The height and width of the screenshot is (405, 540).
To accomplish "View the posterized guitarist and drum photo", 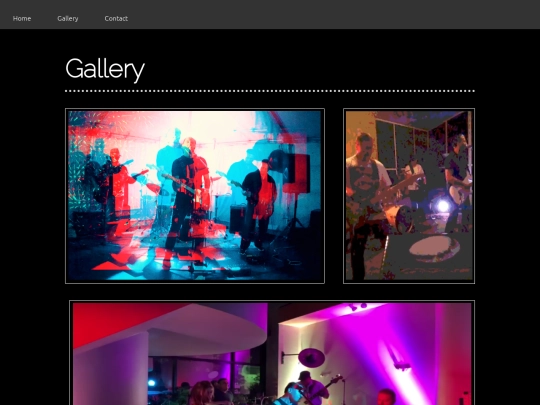I will click(409, 196).
